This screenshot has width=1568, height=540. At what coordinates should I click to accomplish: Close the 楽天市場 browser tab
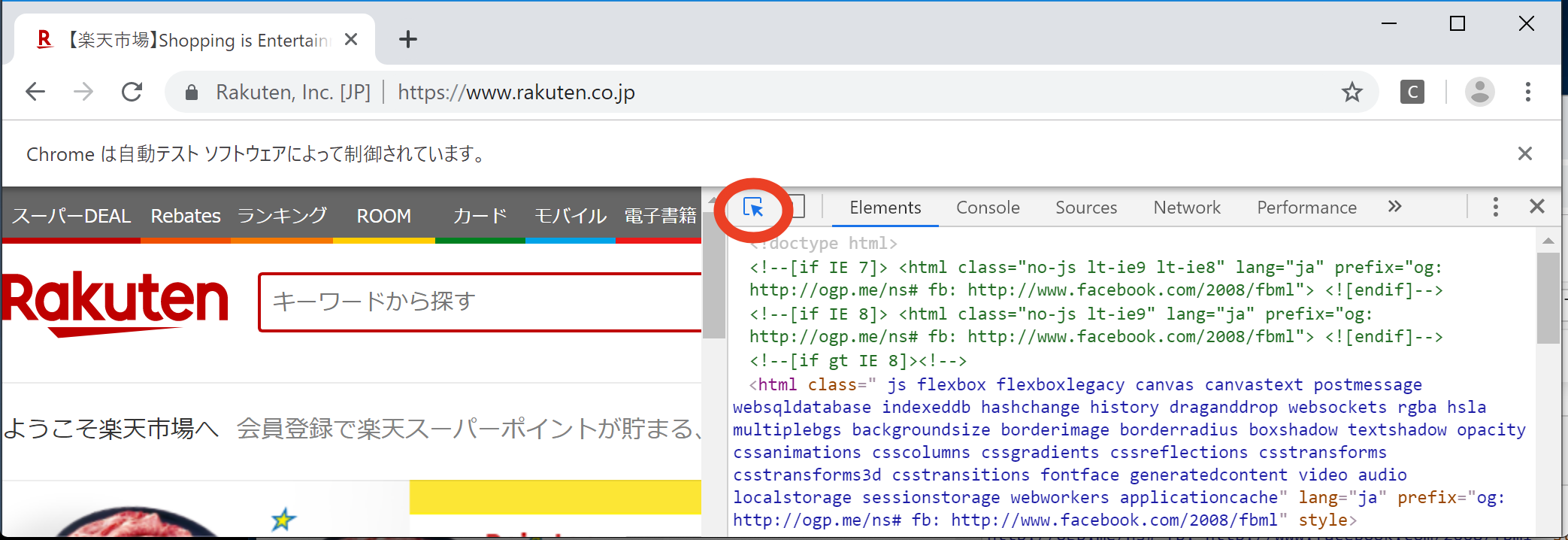coord(351,39)
